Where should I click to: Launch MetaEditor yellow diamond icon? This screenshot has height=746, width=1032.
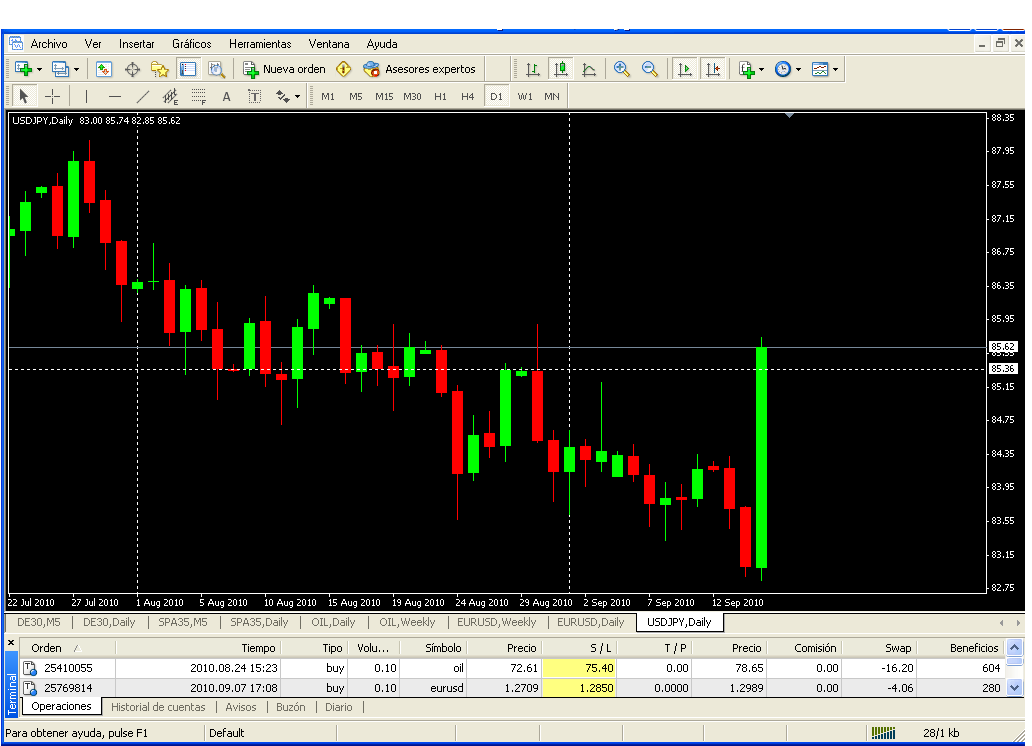tap(344, 69)
